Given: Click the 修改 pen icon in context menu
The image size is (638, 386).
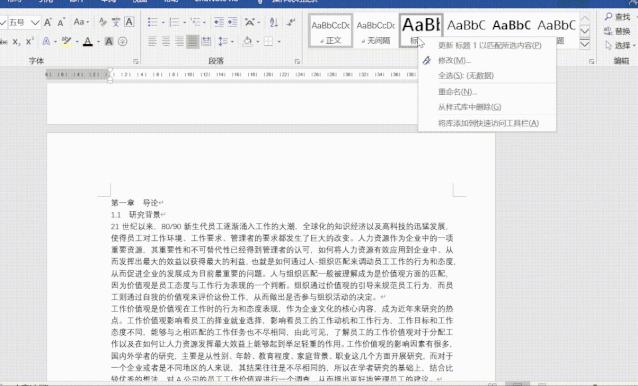Looking at the screenshot, I should pos(426,61).
